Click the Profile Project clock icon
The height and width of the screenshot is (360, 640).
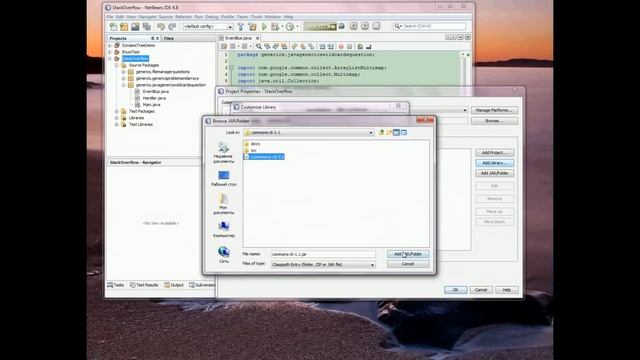click(x=290, y=27)
